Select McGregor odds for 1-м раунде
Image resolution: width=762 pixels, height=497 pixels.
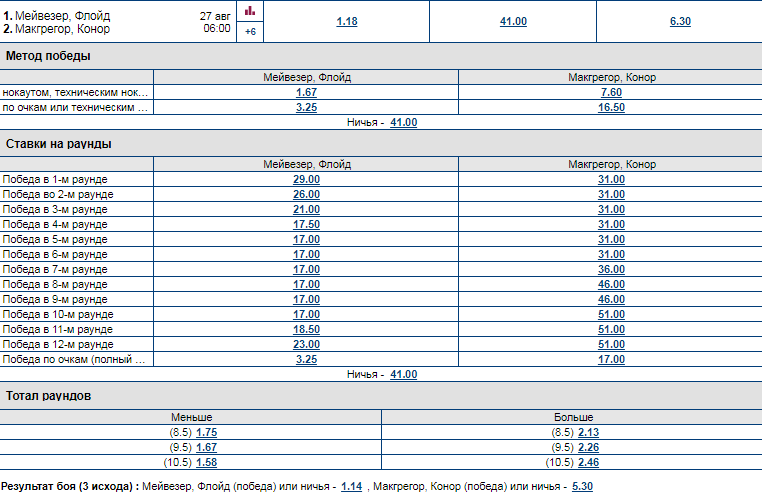click(611, 179)
